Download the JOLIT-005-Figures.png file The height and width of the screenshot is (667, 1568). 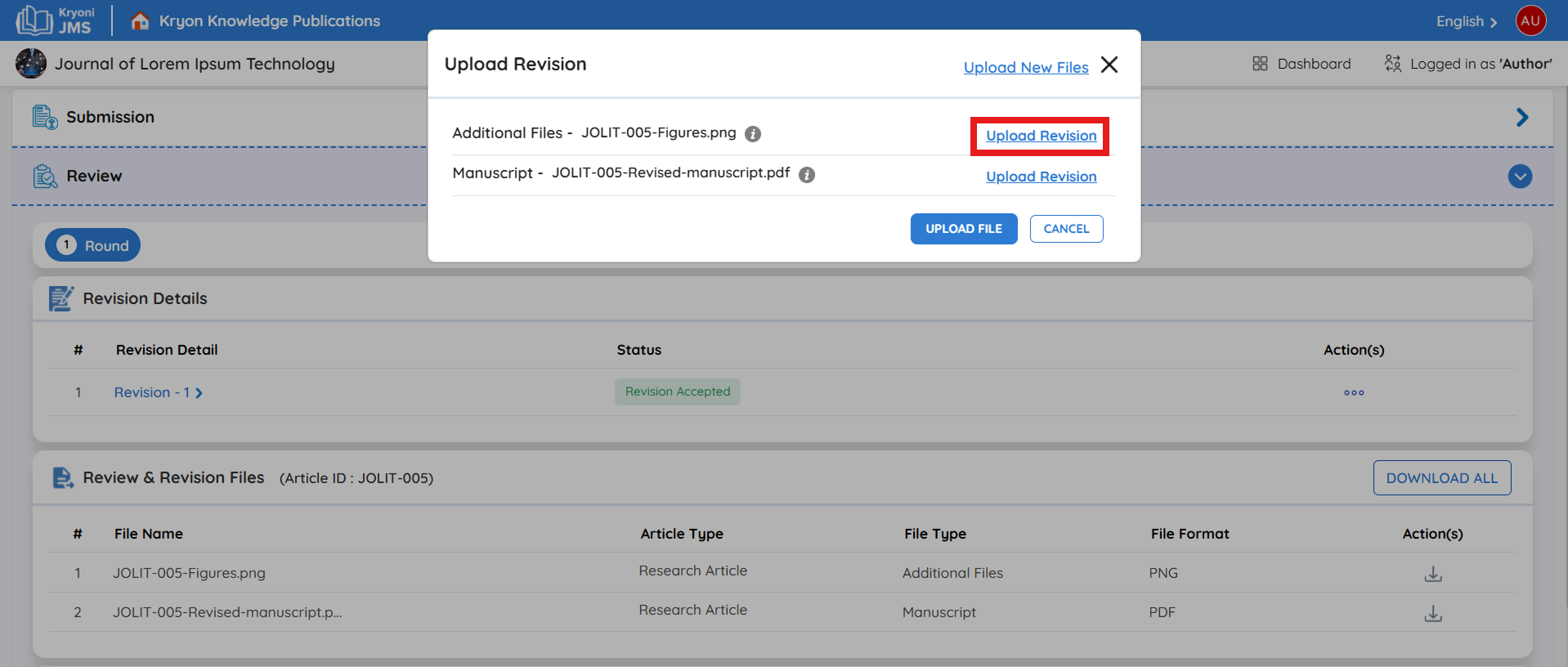1432,574
